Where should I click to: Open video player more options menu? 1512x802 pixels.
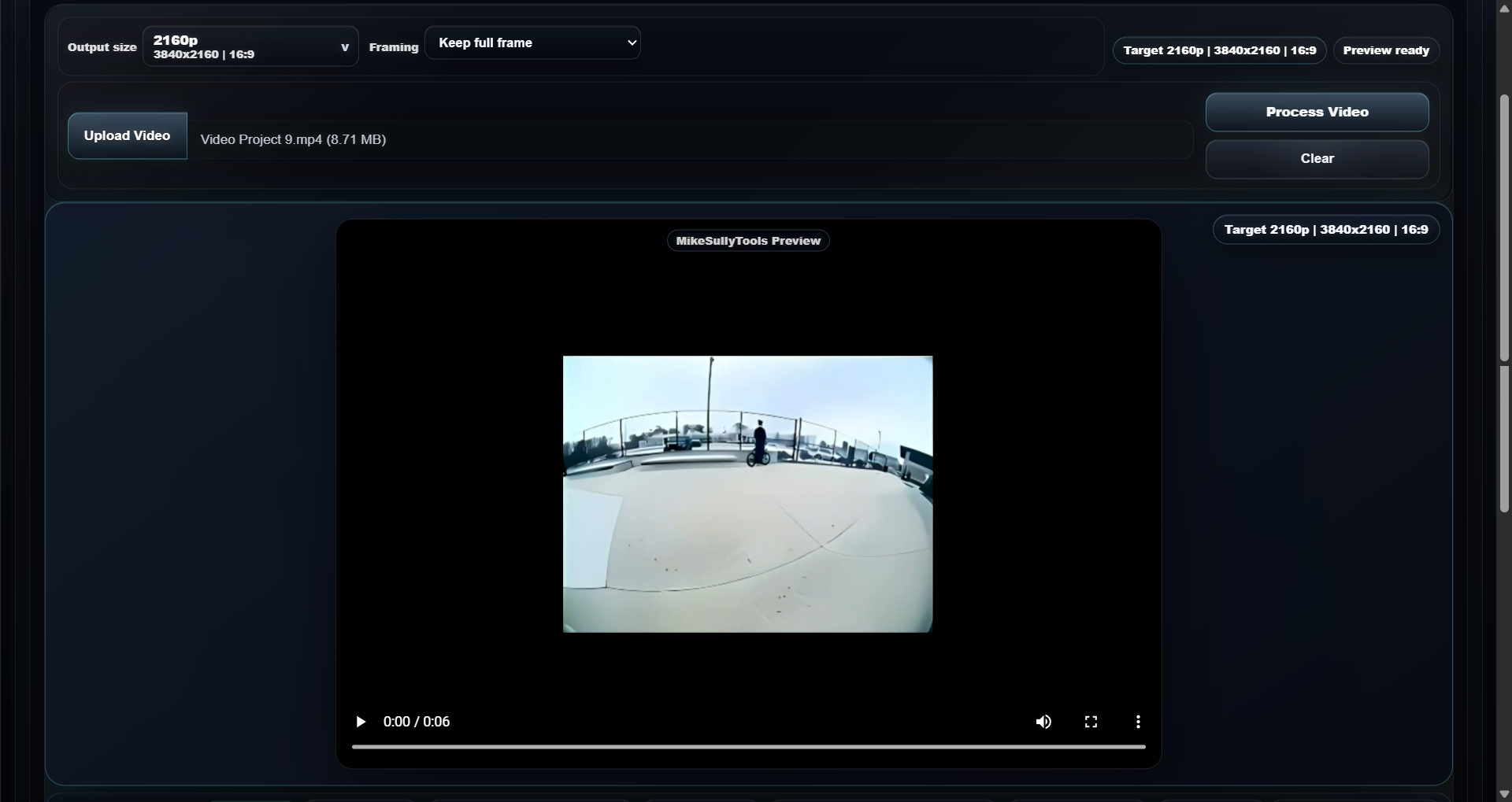coord(1138,722)
